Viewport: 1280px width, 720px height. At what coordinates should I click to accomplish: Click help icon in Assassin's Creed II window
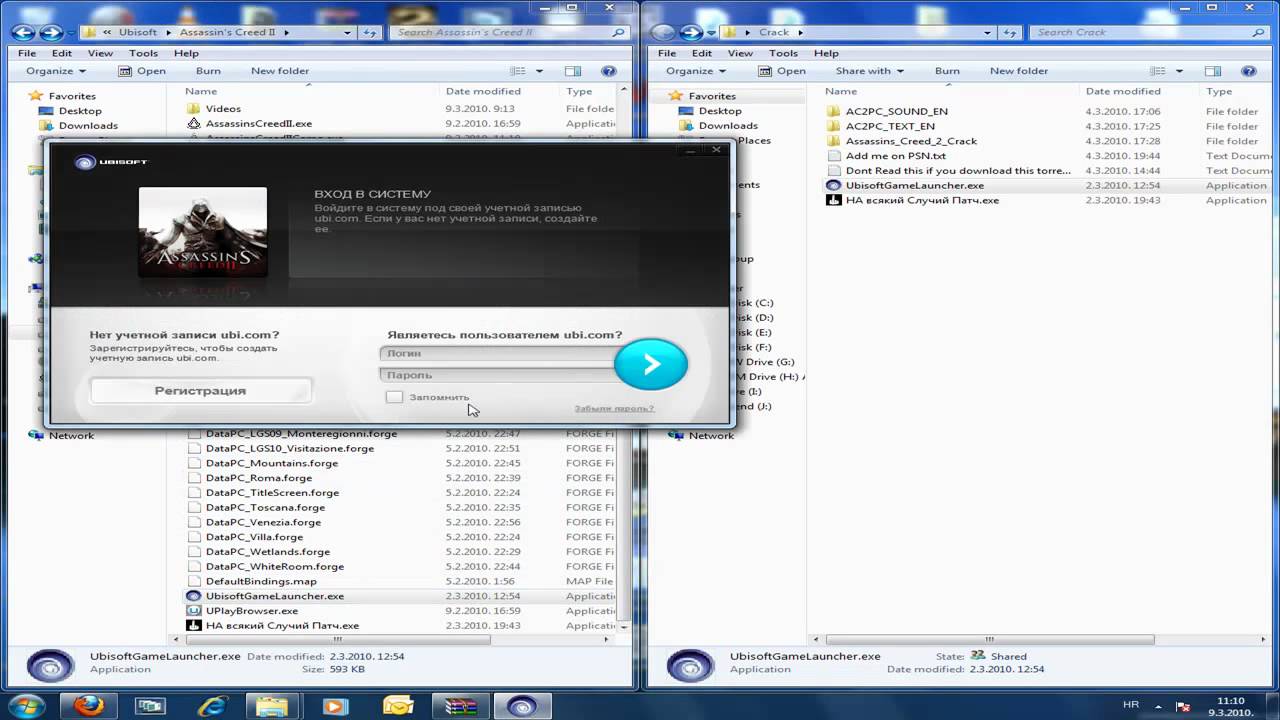click(608, 71)
